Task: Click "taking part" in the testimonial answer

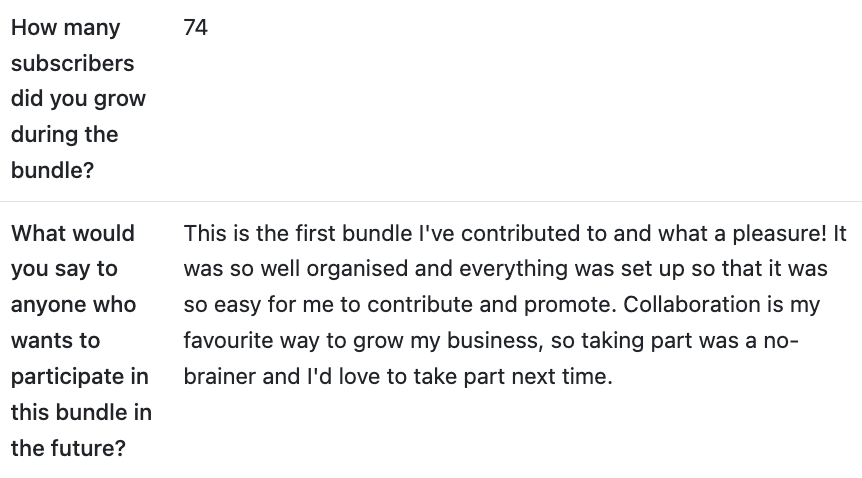Action: (x=634, y=341)
